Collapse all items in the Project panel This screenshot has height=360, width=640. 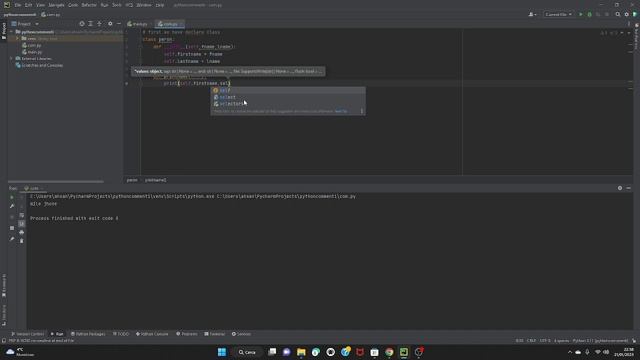[x=99, y=24]
